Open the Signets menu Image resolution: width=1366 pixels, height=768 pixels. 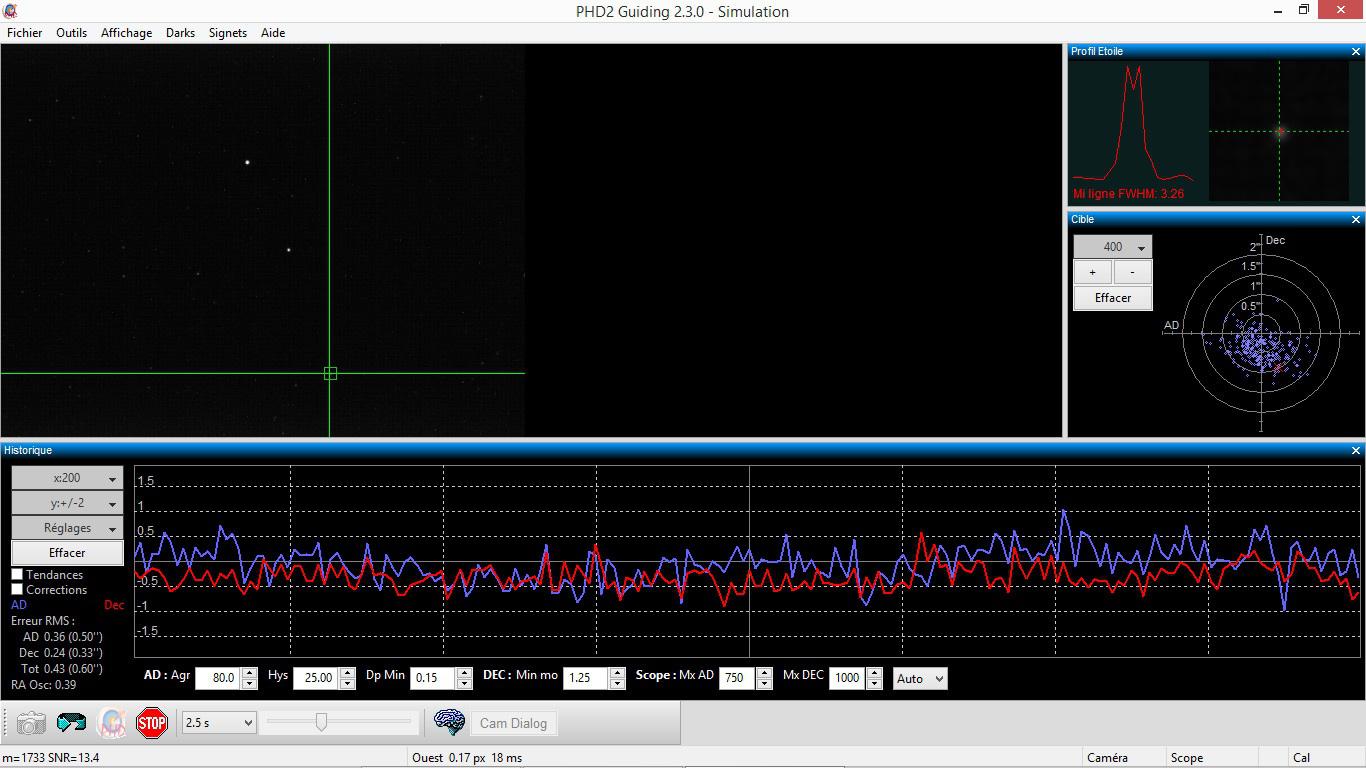[228, 33]
